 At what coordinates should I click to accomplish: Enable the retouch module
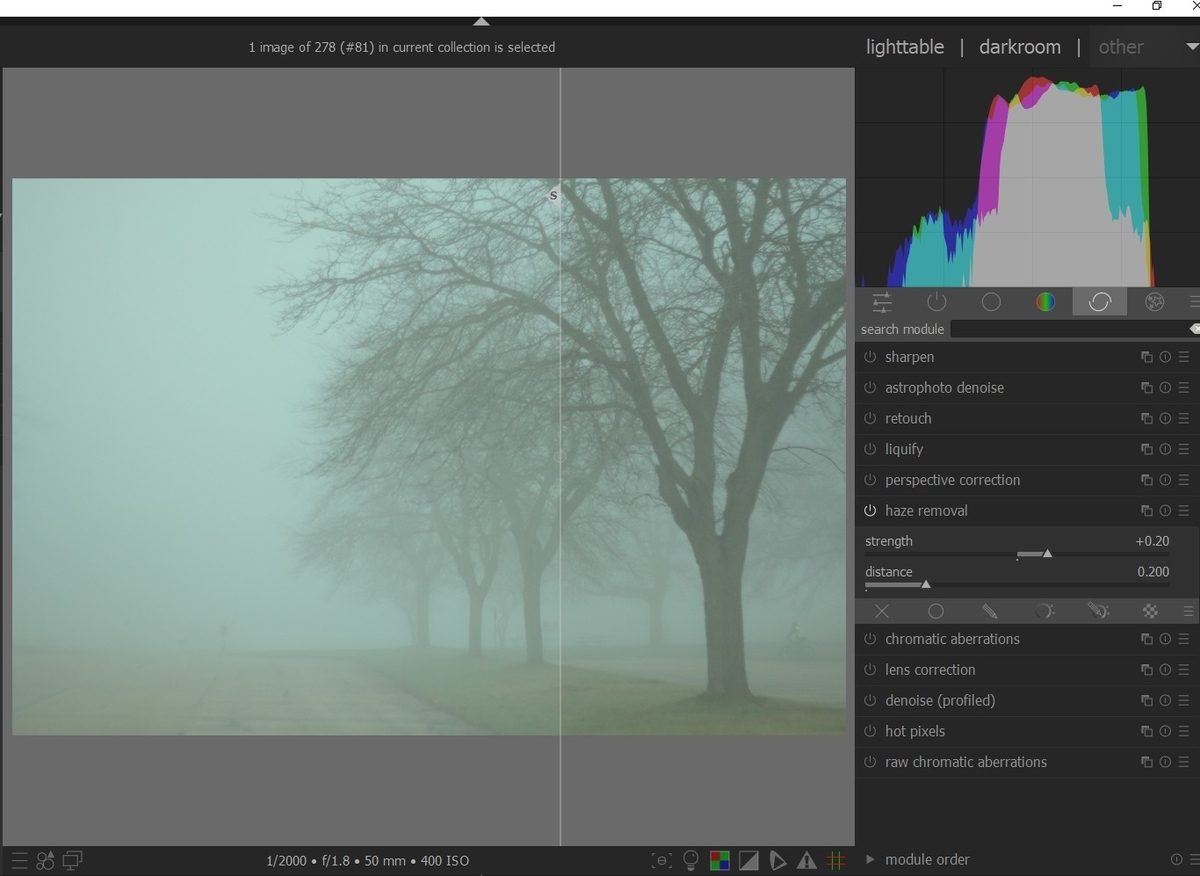(x=870, y=419)
